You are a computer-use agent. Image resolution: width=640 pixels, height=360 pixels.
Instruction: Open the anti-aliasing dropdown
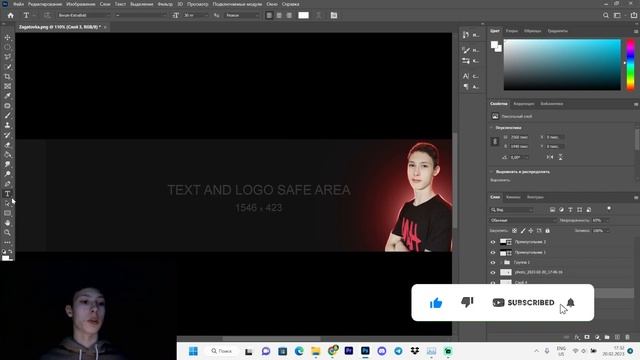[x=242, y=16]
